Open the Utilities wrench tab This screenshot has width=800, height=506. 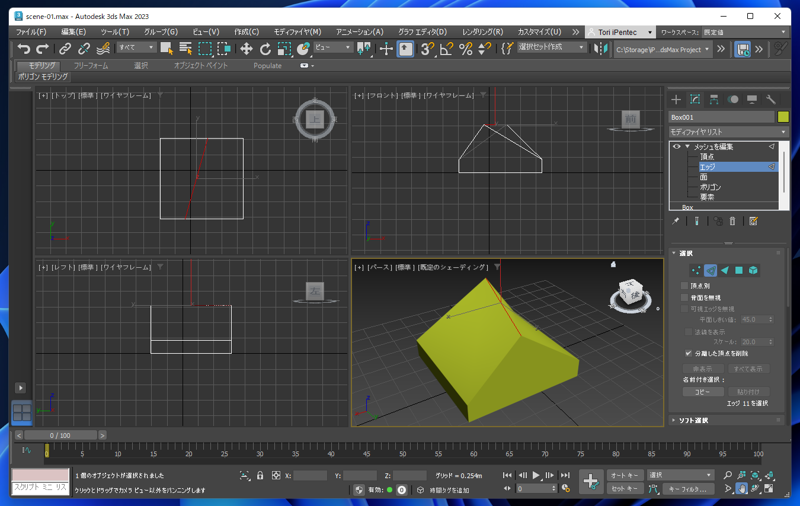pyautogui.click(x=771, y=99)
